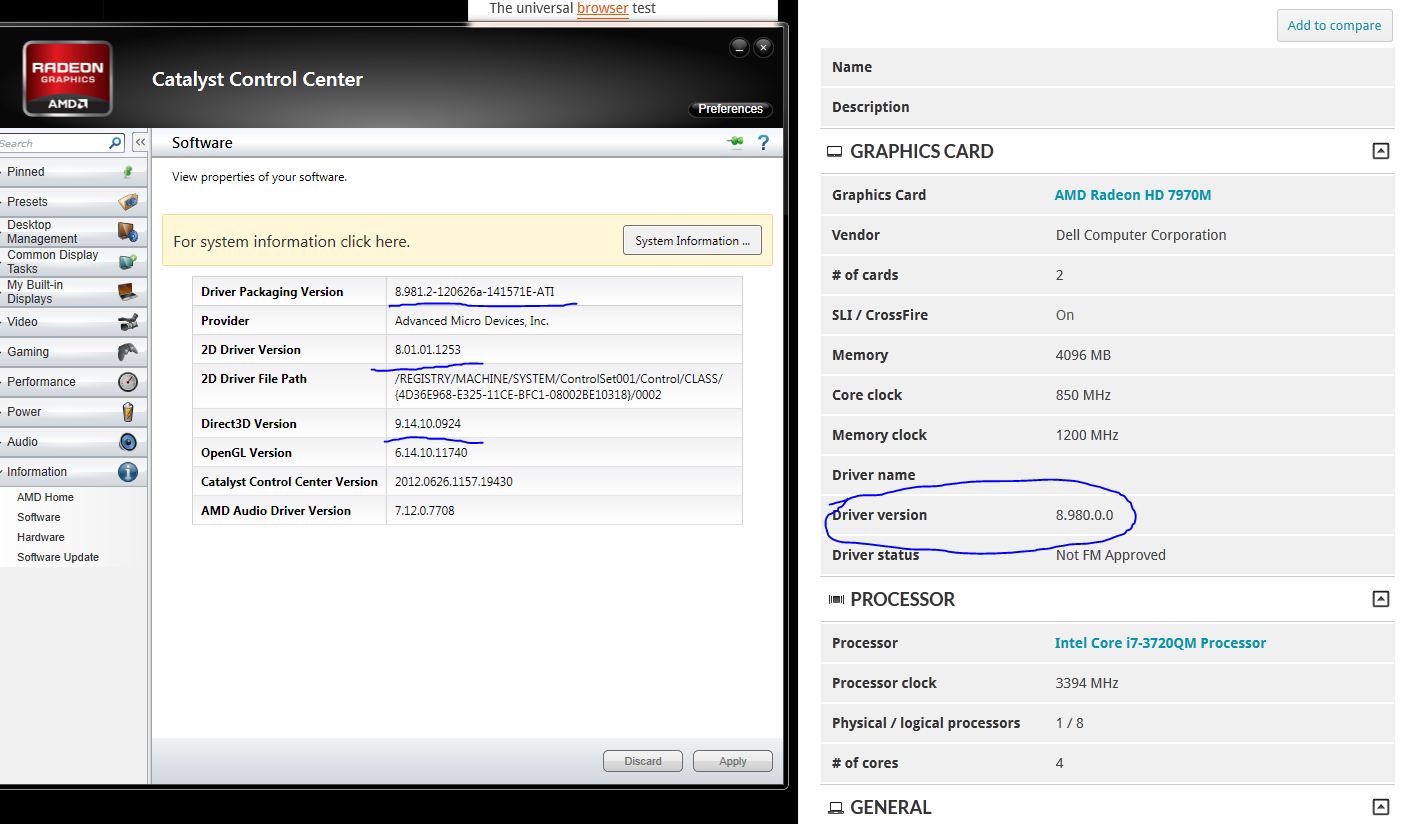Click the Core clock value 850 MHz

click(1083, 395)
